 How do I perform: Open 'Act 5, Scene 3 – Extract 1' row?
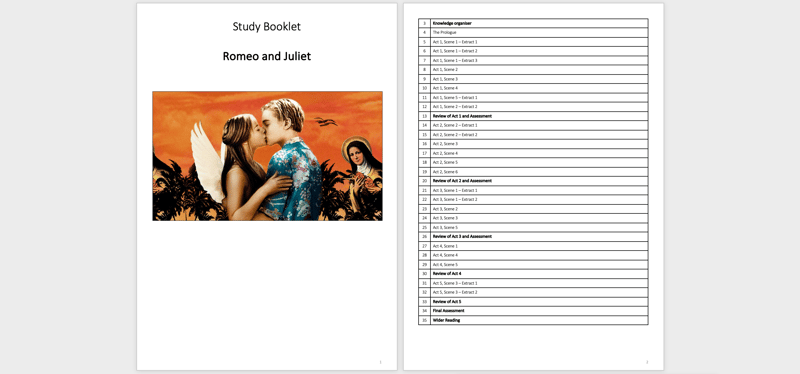[533, 283]
